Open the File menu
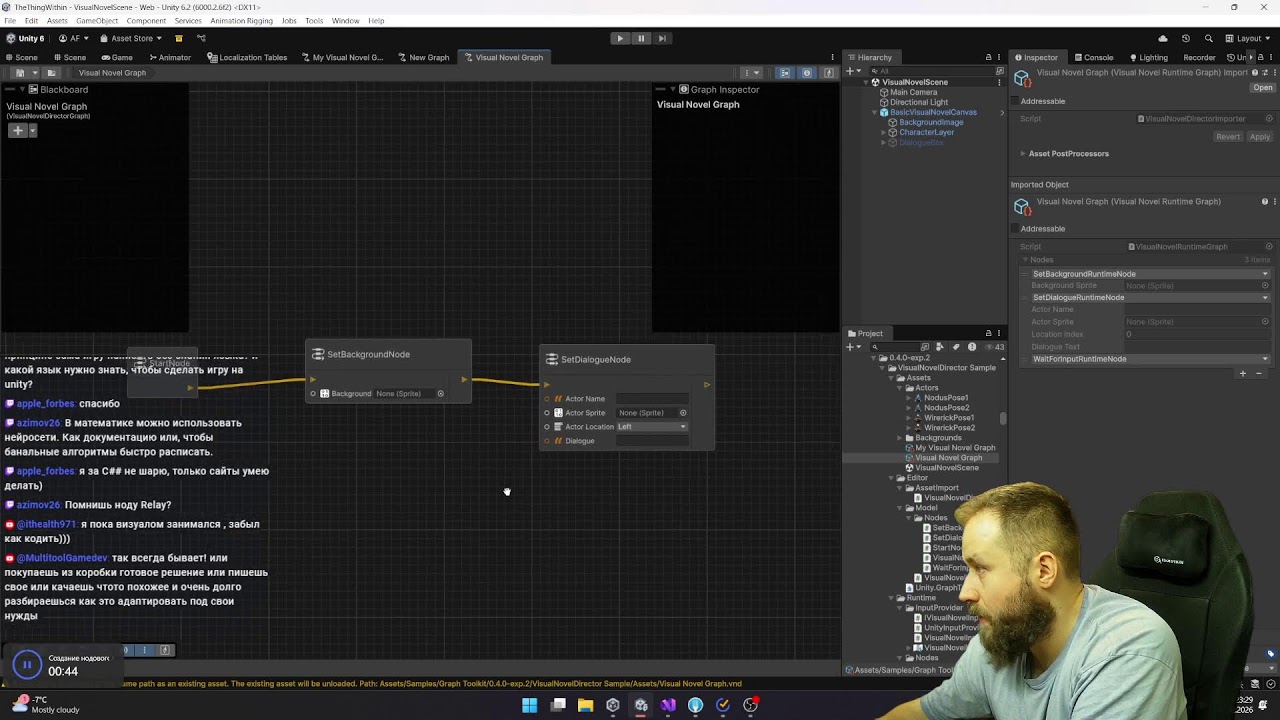Viewport: 1280px width, 720px height. point(10,21)
